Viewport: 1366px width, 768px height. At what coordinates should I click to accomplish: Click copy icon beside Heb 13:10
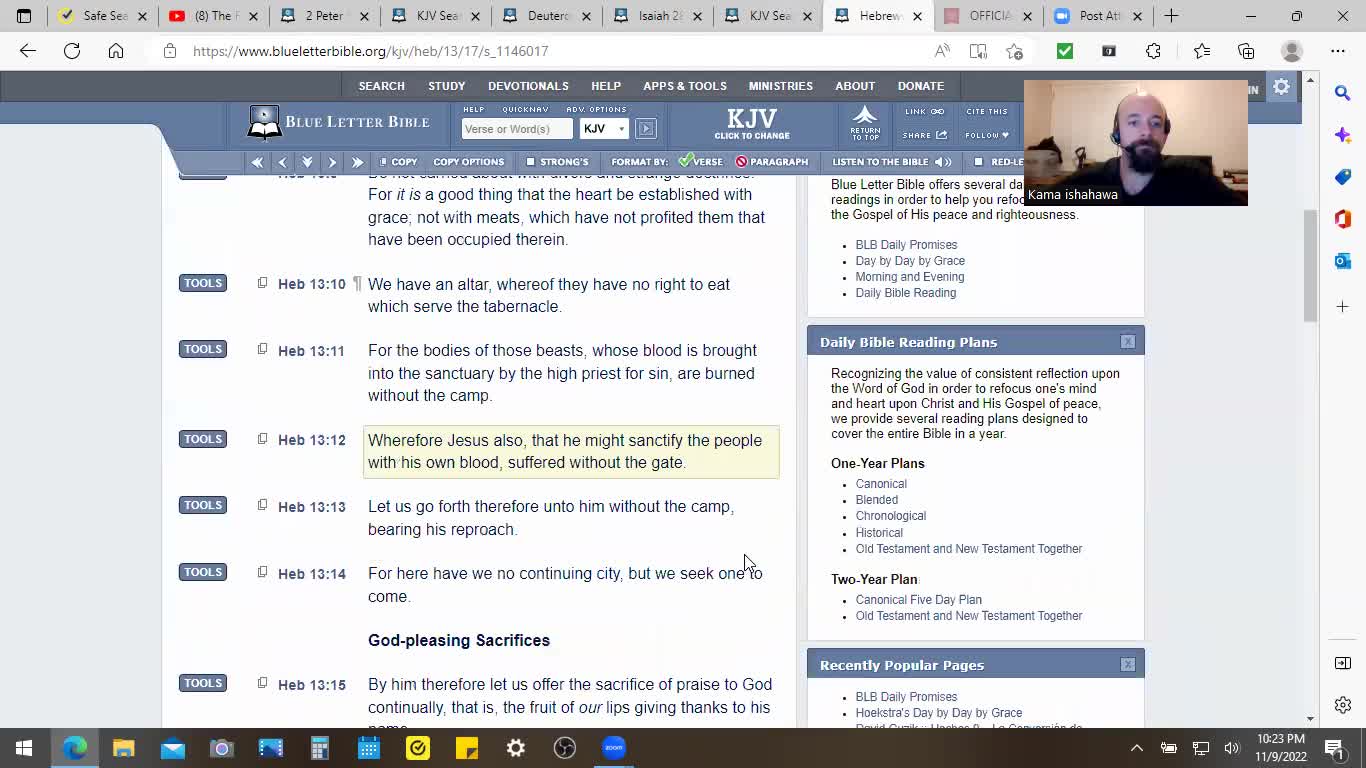pyautogui.click(x=262, y=283)
